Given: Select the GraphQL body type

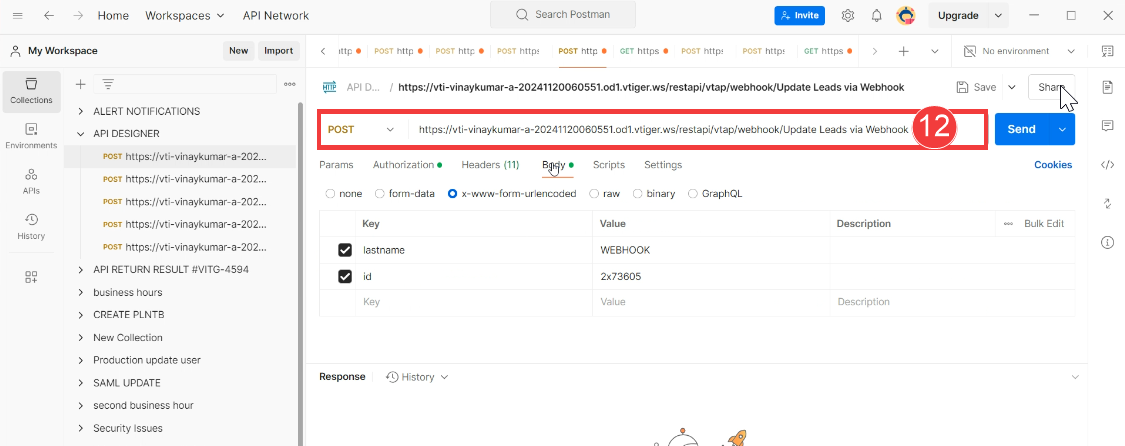Looking at the screenshot, I should 693,194.
